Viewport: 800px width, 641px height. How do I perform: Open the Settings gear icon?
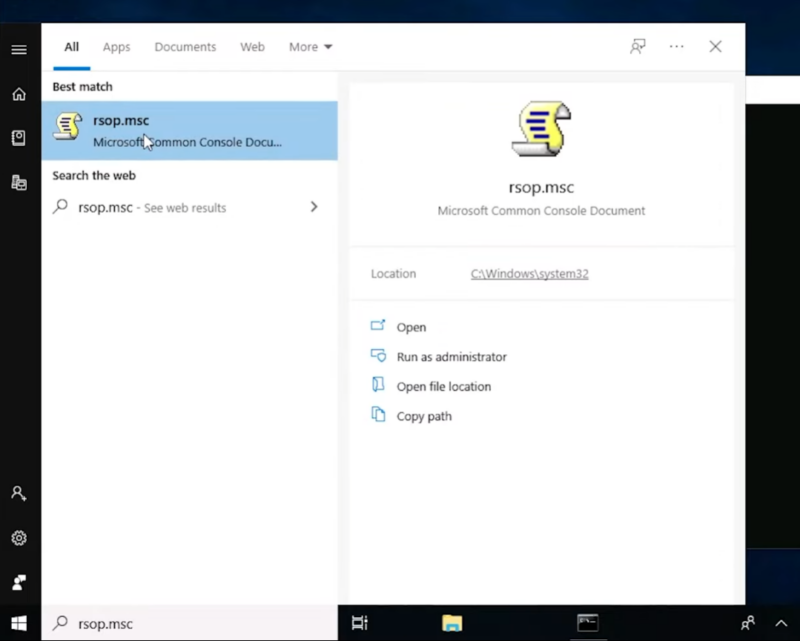click(19, 538)
